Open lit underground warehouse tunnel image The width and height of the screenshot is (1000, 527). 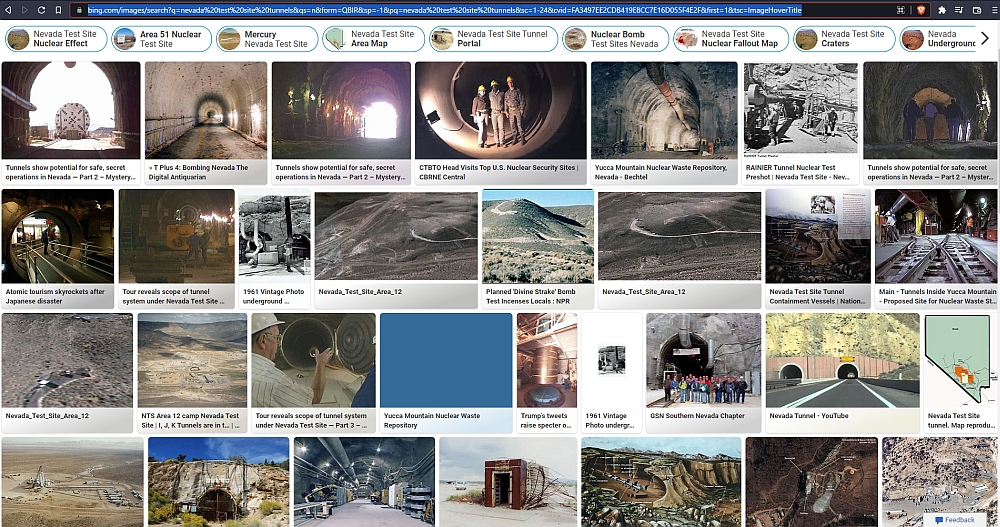click(364, 482)
